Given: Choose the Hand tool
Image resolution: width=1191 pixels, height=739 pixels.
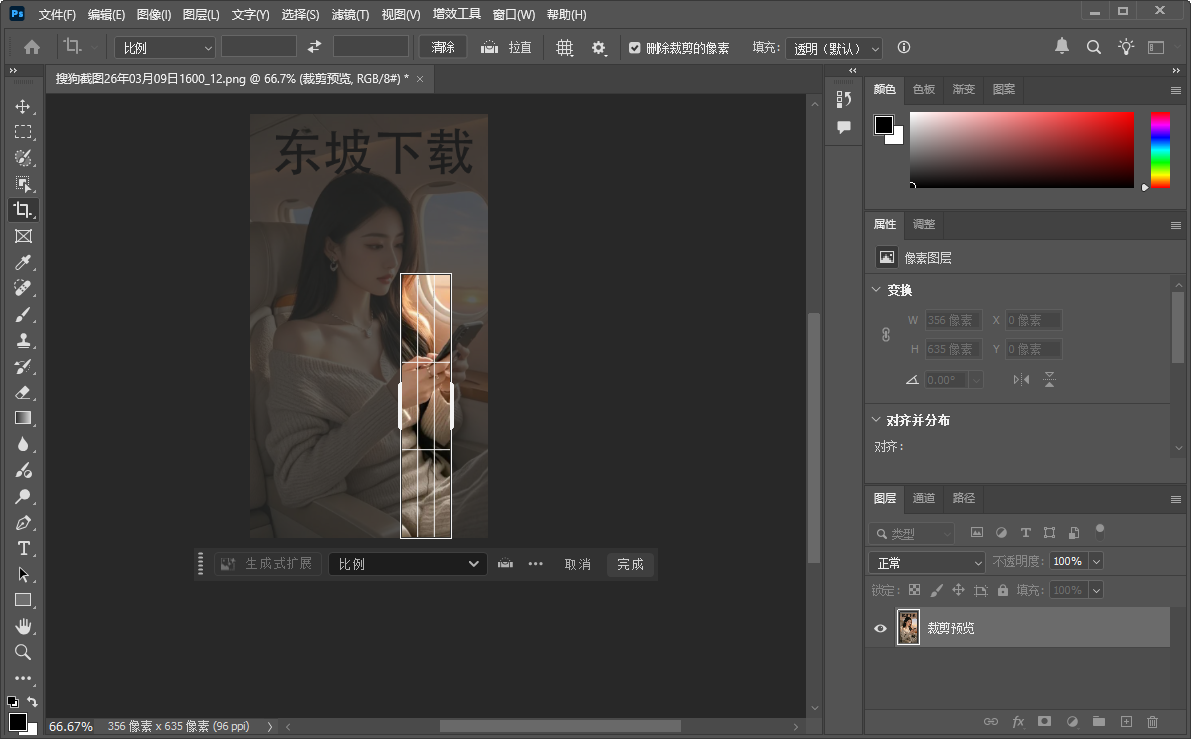Looking at the screenshot, I should pos(24,626).
